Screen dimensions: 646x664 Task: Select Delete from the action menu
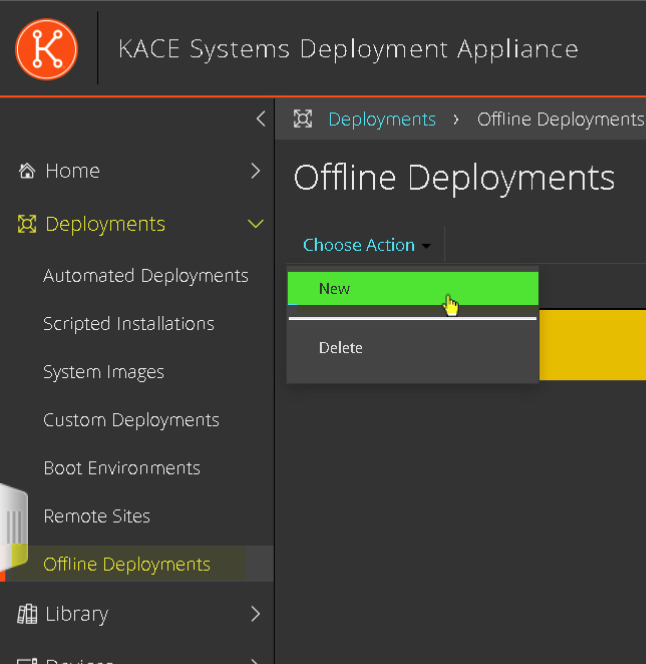[413, 348]
